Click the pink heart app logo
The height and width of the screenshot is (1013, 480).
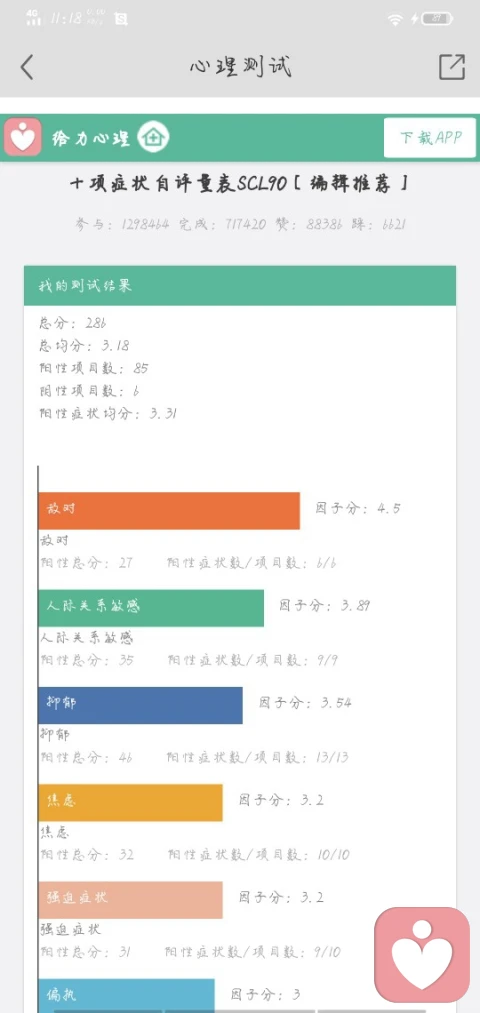click(x=23, y=137)
